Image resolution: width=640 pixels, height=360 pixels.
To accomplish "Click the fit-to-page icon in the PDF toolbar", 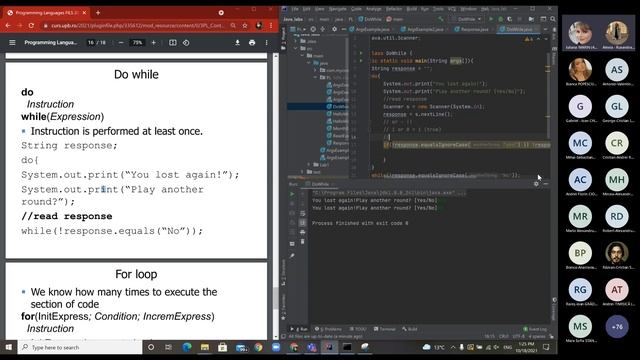I will (x=173, y=42).
